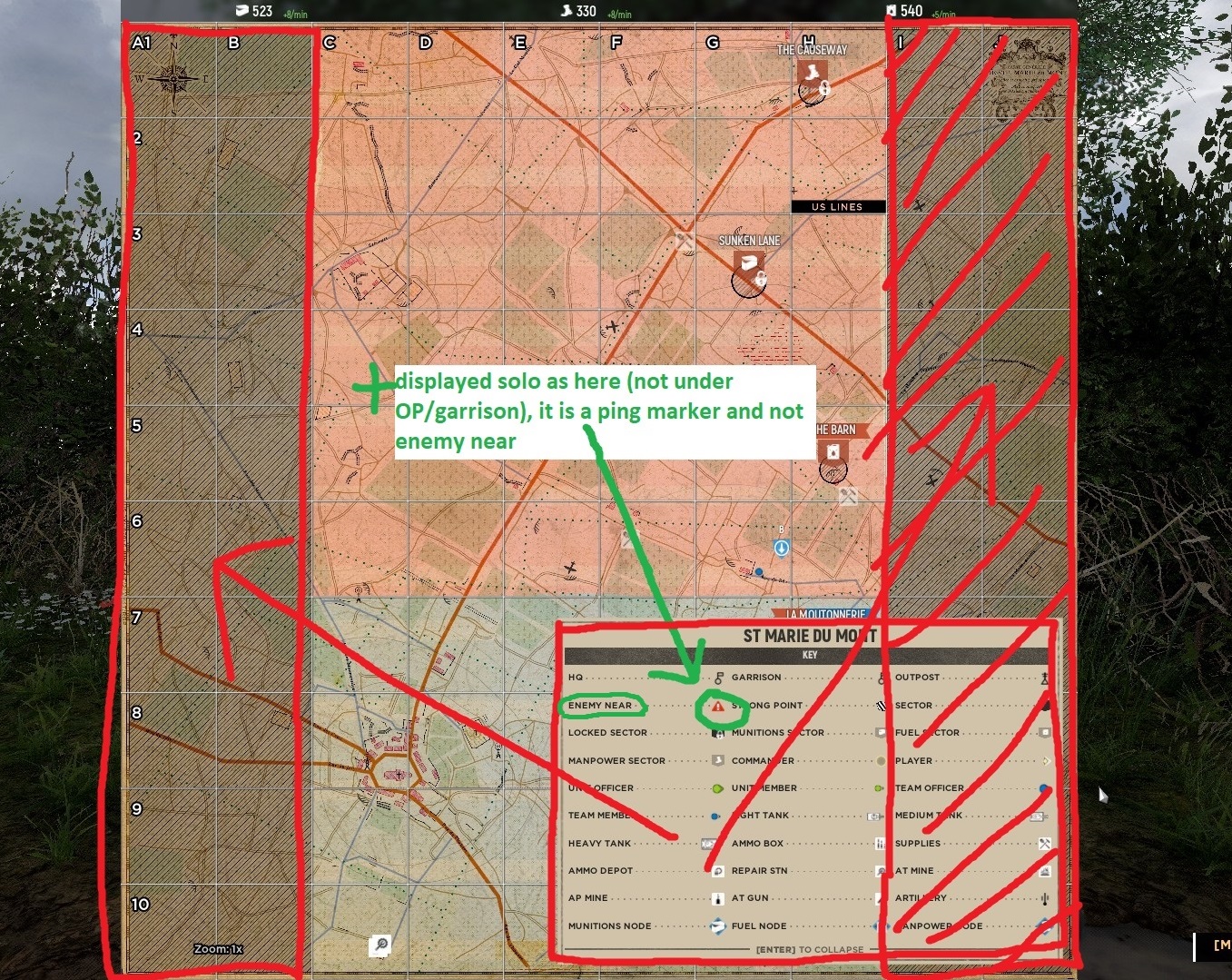This screenshot has height=980, width=1232.
Task: Click the Manpower Sector icon in key
Action: click(x=718, y=760)
